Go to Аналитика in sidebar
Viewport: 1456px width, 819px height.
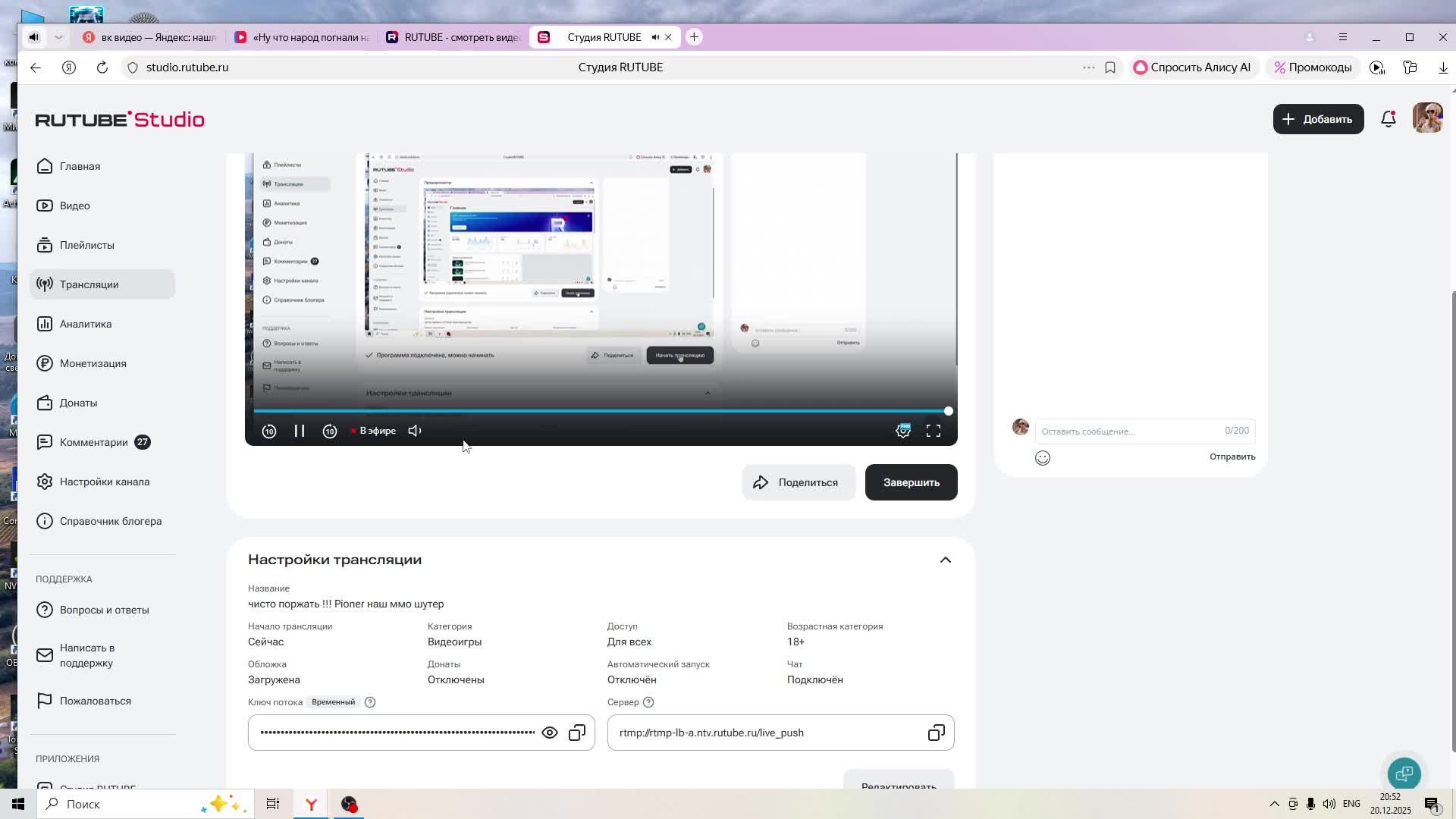(86, 324)
